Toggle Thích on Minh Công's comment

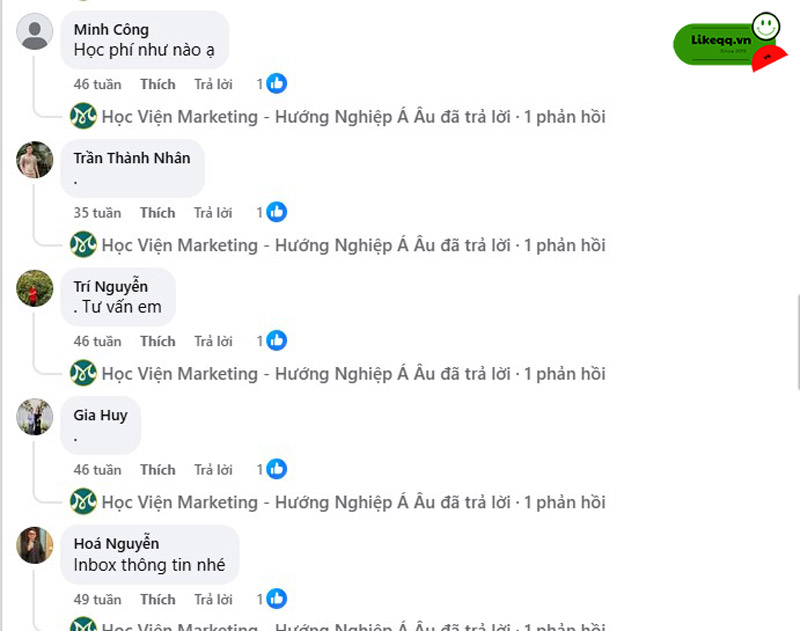(x=157, y=84)
